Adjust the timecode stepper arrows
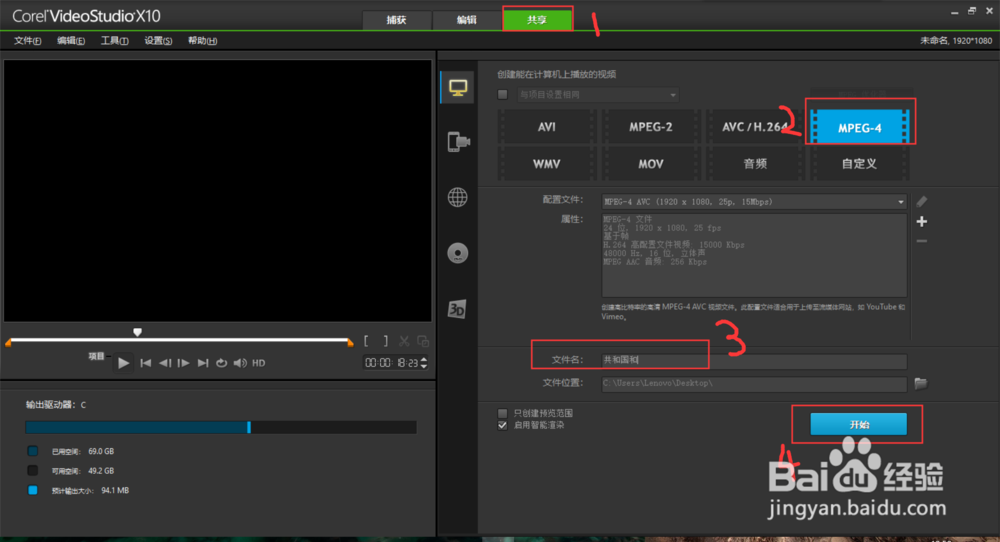This screenshot has width=1000, height=542. click(423, 363)
